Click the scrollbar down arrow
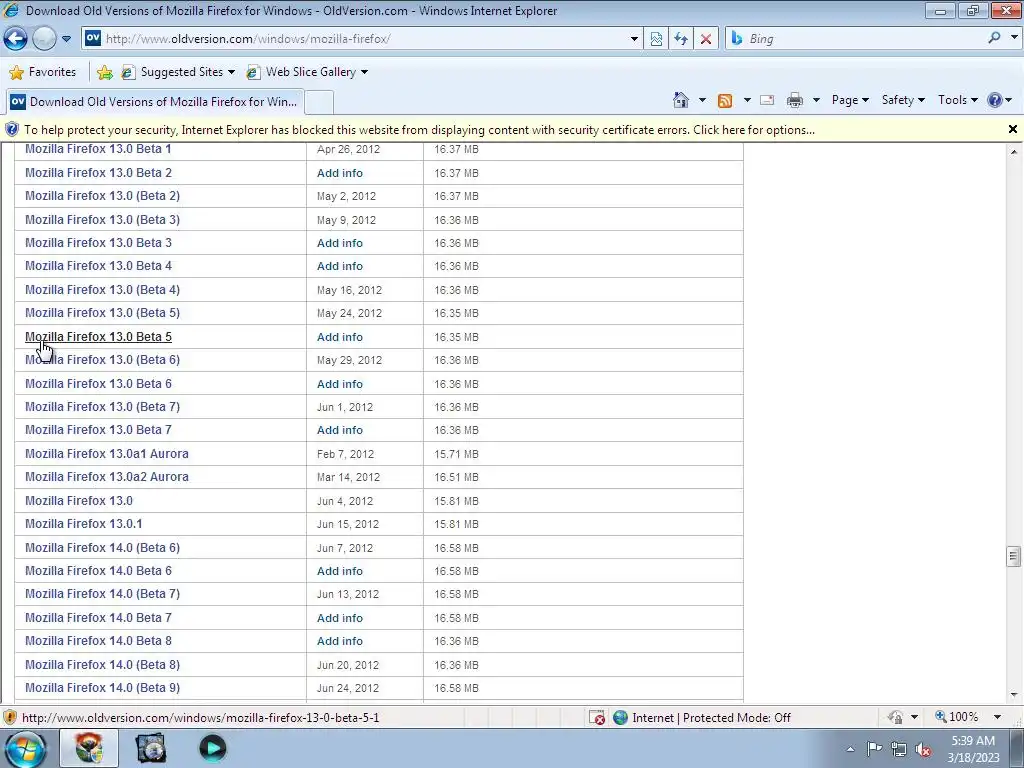Screen dimensions: 1024x768 pyautogui.click(x=1014, y=696)
